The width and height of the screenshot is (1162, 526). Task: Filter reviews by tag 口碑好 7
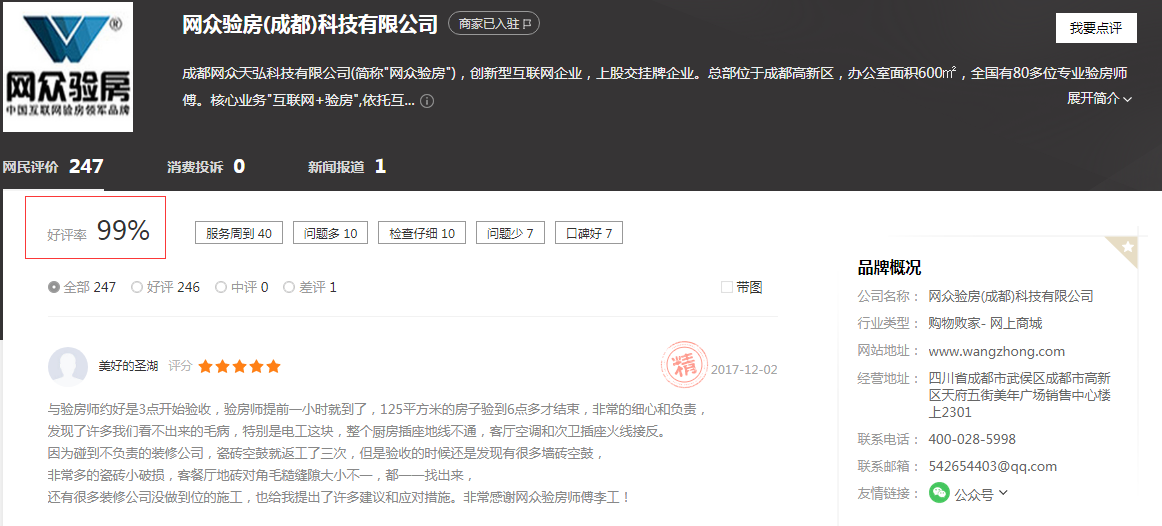click(x=589, y=233)
